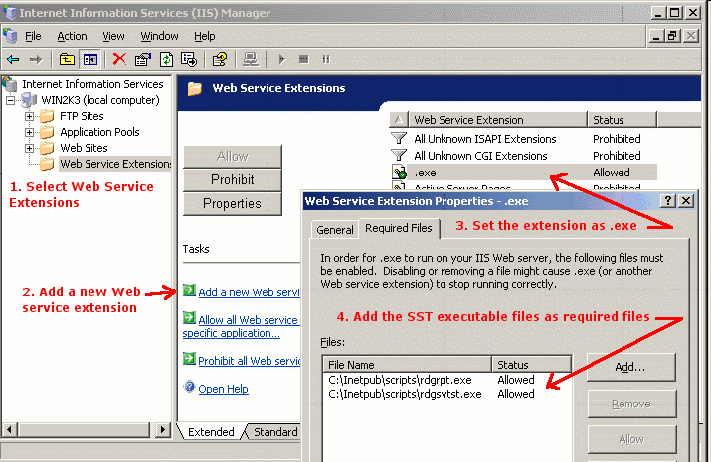The width and height of the screenshot is (711, 462).
Task: Open the Help menu
Action: [x=205, y=36]
